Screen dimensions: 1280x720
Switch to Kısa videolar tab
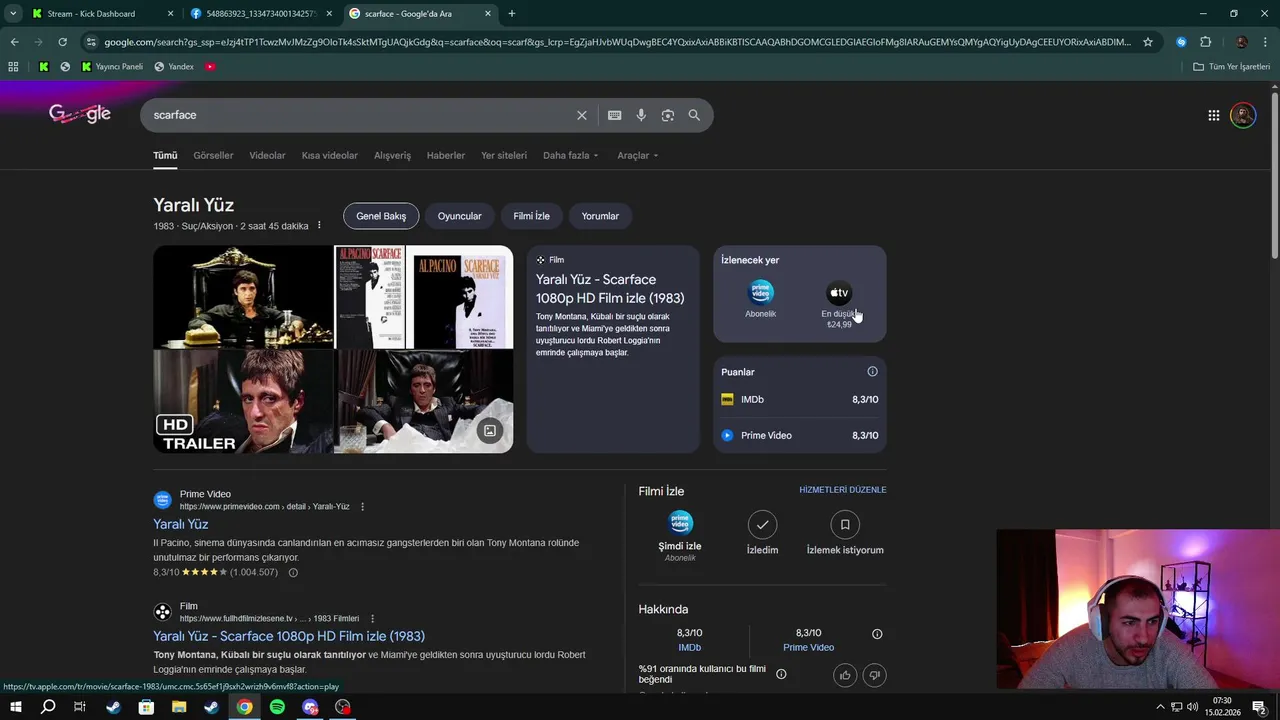(x=330, y=156)
